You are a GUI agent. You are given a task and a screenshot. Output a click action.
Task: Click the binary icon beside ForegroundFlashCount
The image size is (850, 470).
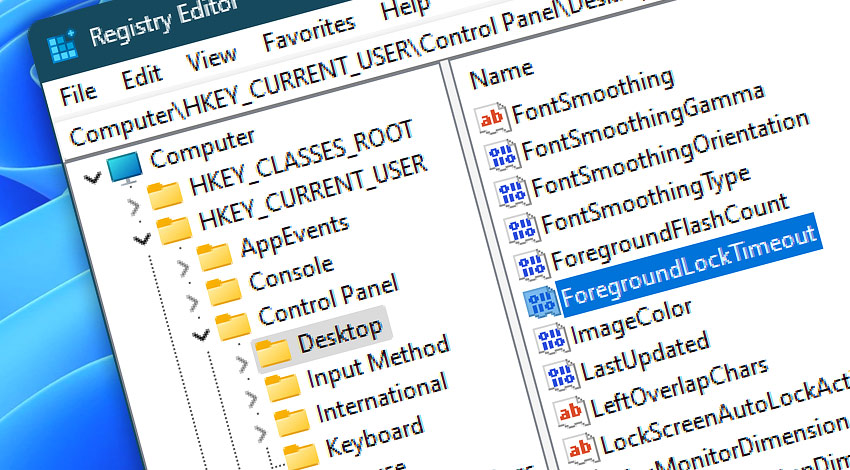(x=532, y=267)
